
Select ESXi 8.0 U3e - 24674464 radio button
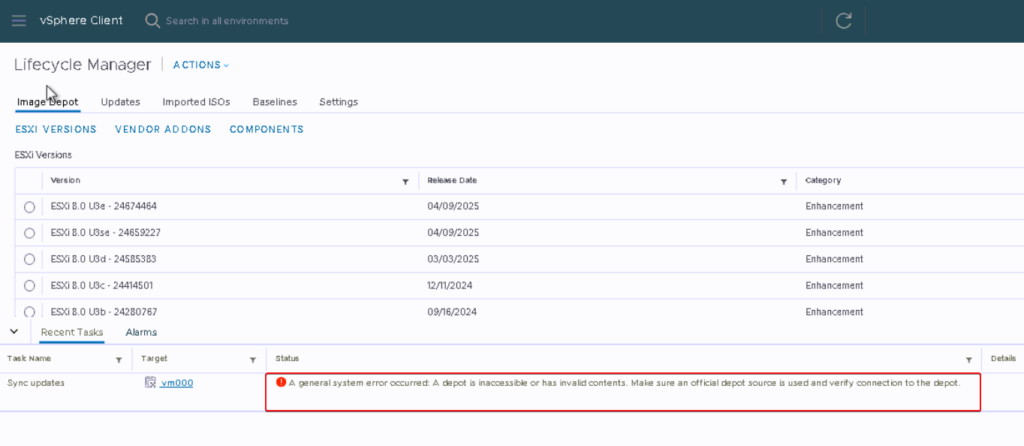click(29, 207)
